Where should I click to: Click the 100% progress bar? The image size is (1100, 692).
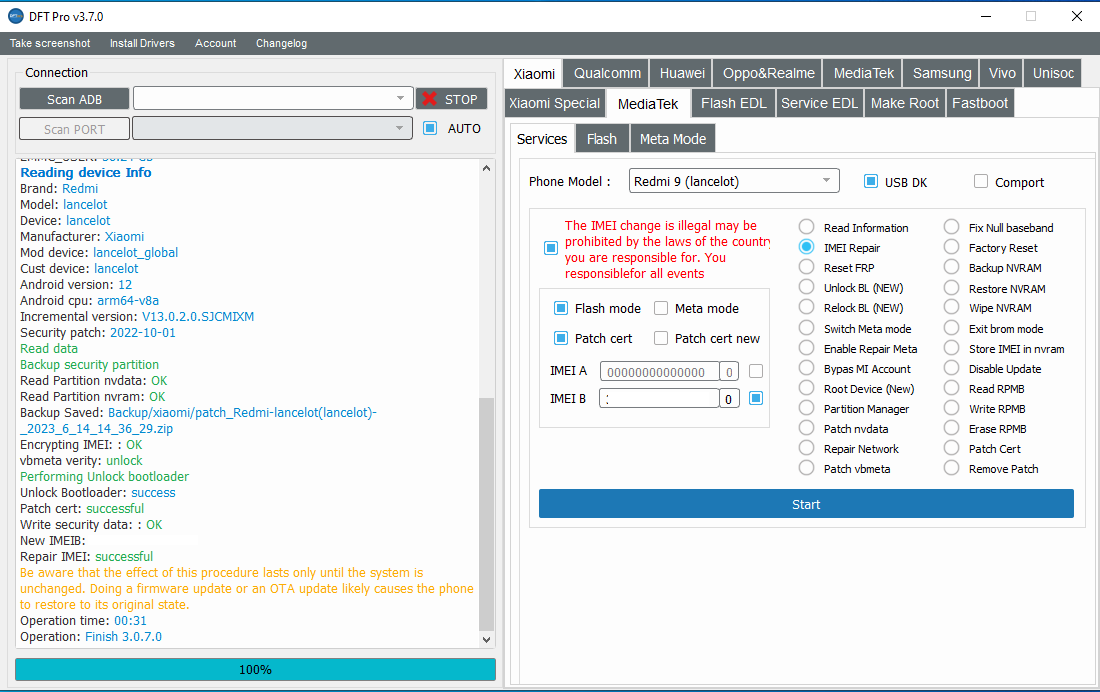click(x=255, y=670)
